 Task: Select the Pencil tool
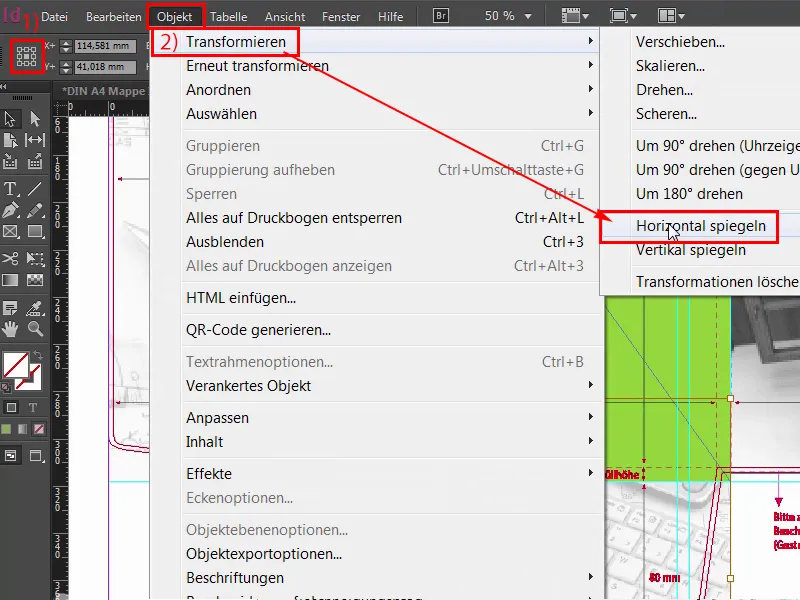[35, 210]
